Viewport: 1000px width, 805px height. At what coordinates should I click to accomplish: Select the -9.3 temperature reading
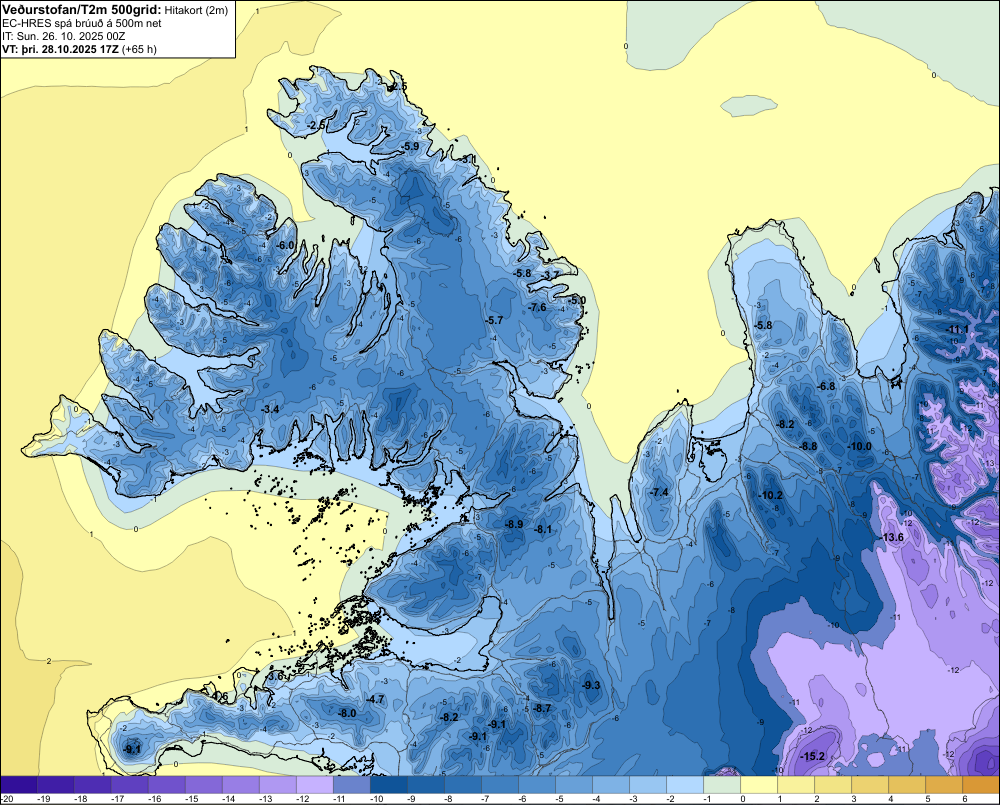(591, 686)
